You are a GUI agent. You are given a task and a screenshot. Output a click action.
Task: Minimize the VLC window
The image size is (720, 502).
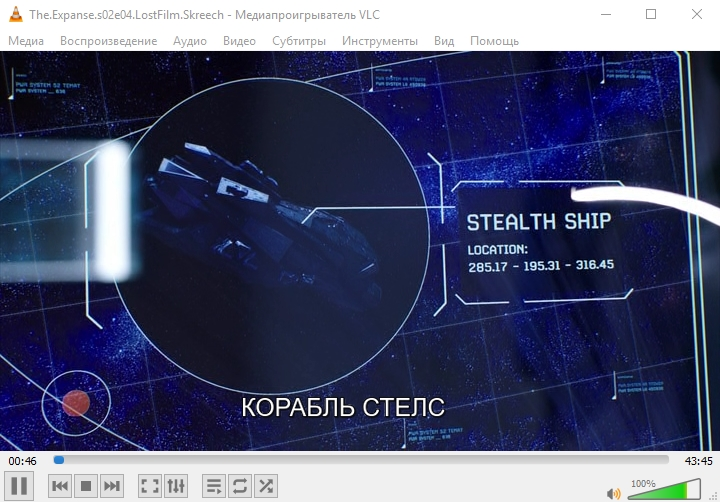click(x=606, y=14)
